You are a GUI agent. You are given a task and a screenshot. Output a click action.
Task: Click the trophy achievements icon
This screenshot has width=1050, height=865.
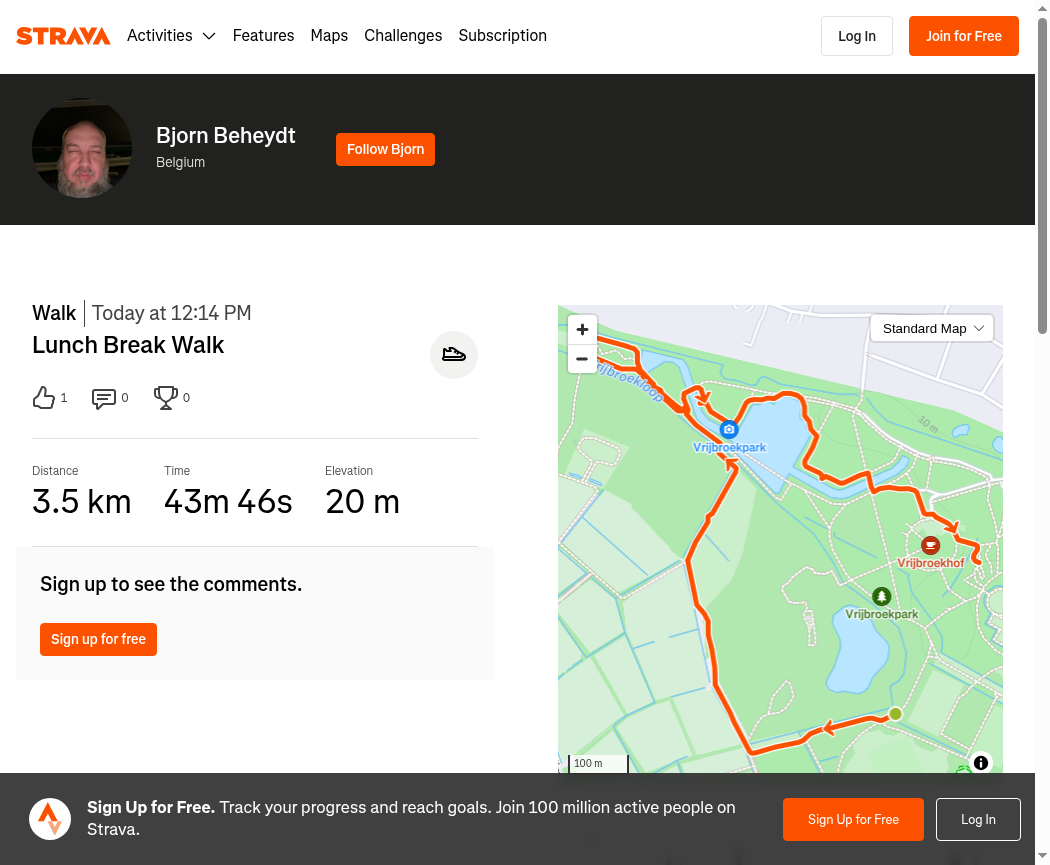click(x=165, y=398)
